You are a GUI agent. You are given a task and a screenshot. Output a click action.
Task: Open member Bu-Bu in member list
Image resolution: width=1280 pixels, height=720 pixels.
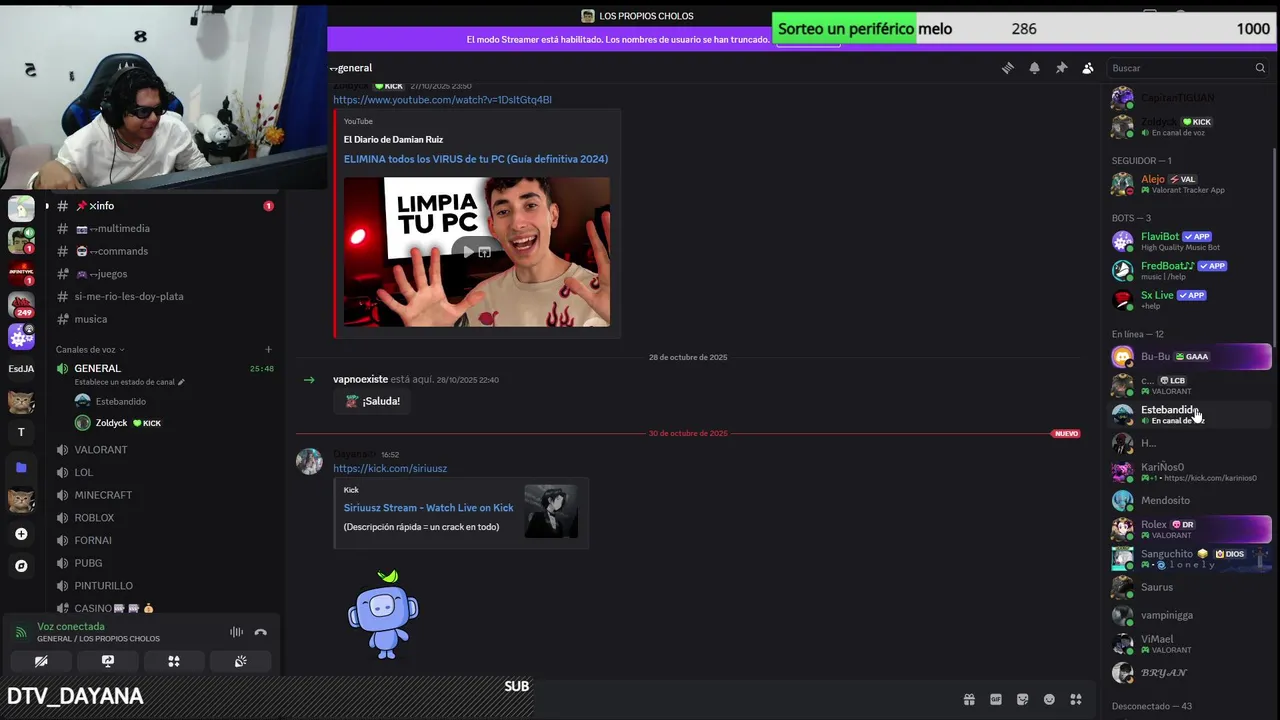[1189, 357]
